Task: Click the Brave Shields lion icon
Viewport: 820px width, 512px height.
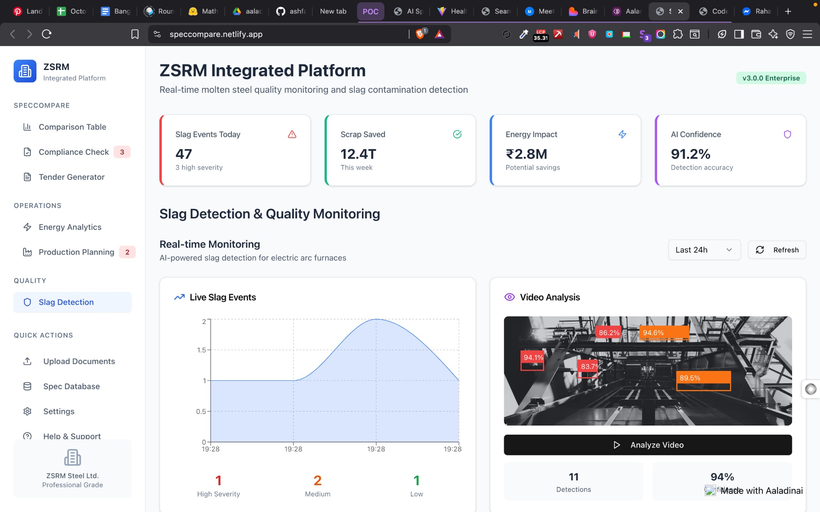Action: coord(420,34)
